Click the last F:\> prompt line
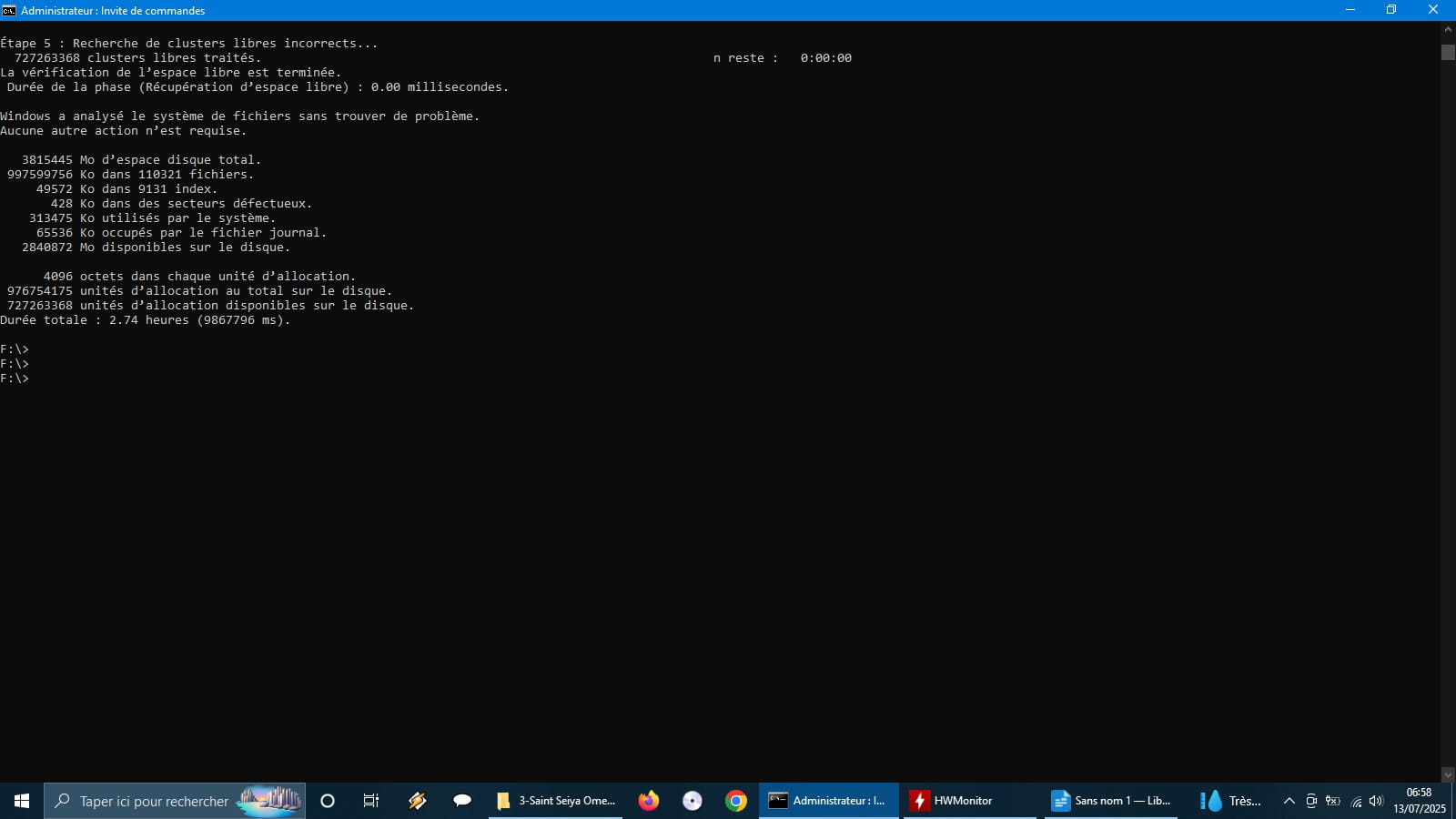 [15, 379]
